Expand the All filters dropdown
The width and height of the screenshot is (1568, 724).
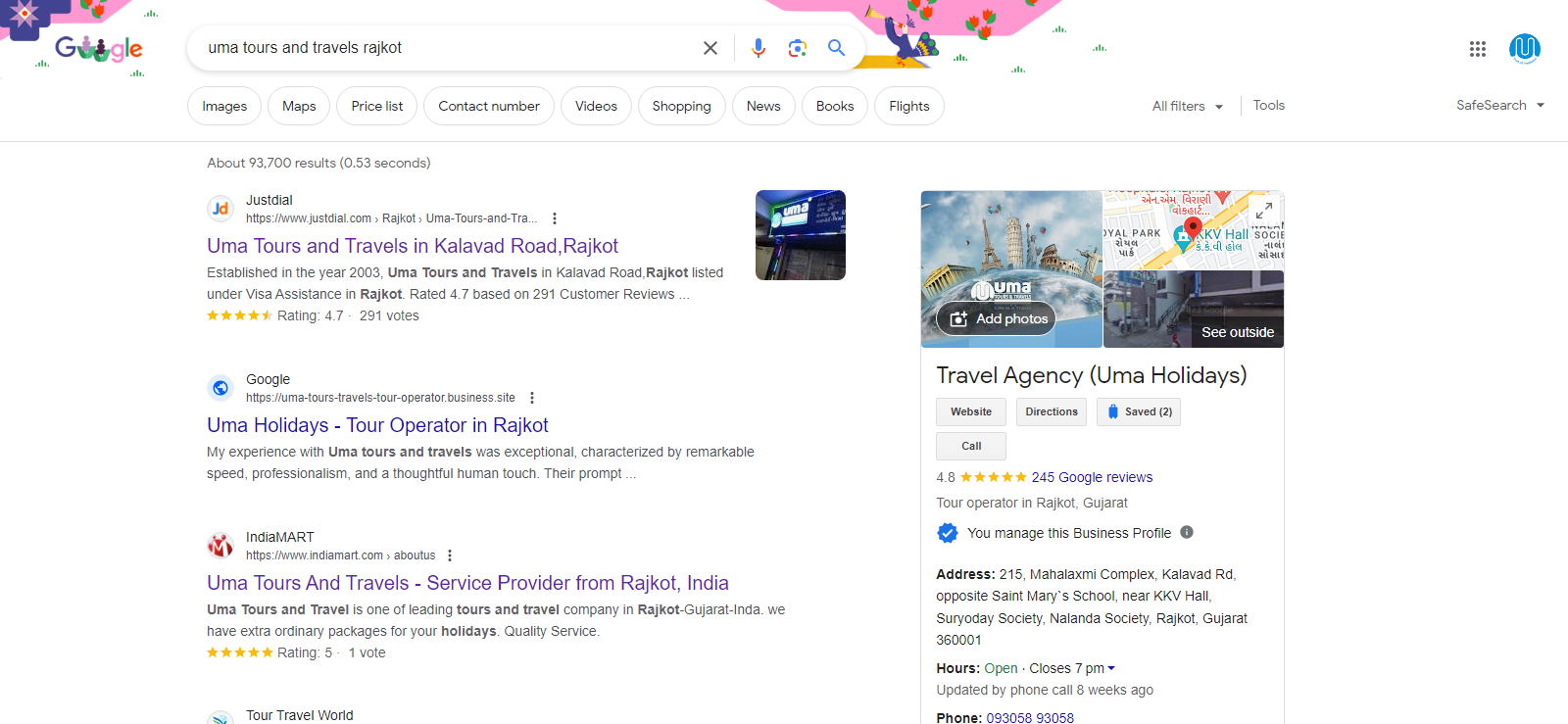click(x=1188, y=106)
